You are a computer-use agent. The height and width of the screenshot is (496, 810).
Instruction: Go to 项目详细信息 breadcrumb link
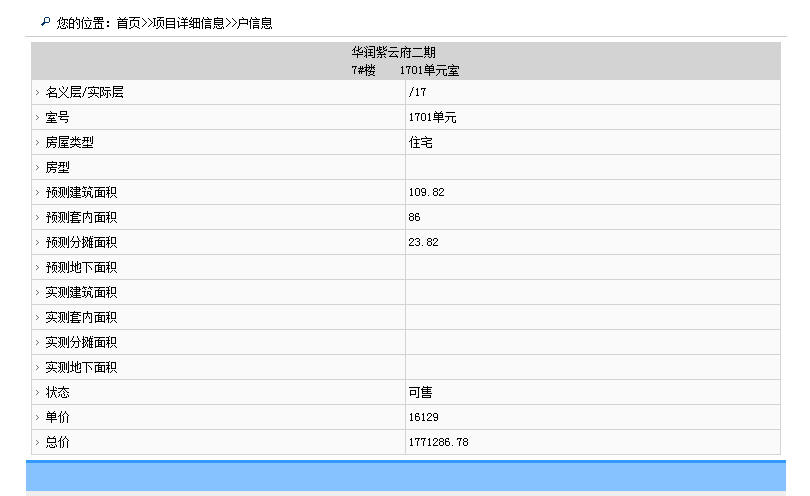point(189,23)
